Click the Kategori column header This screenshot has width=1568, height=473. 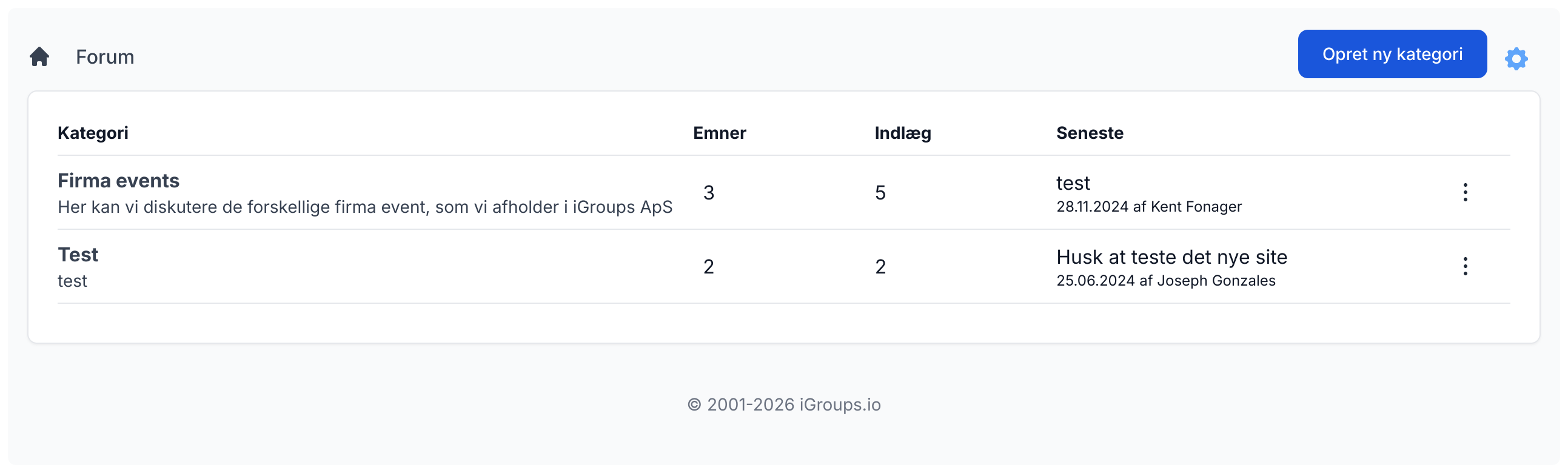point(93,133)
